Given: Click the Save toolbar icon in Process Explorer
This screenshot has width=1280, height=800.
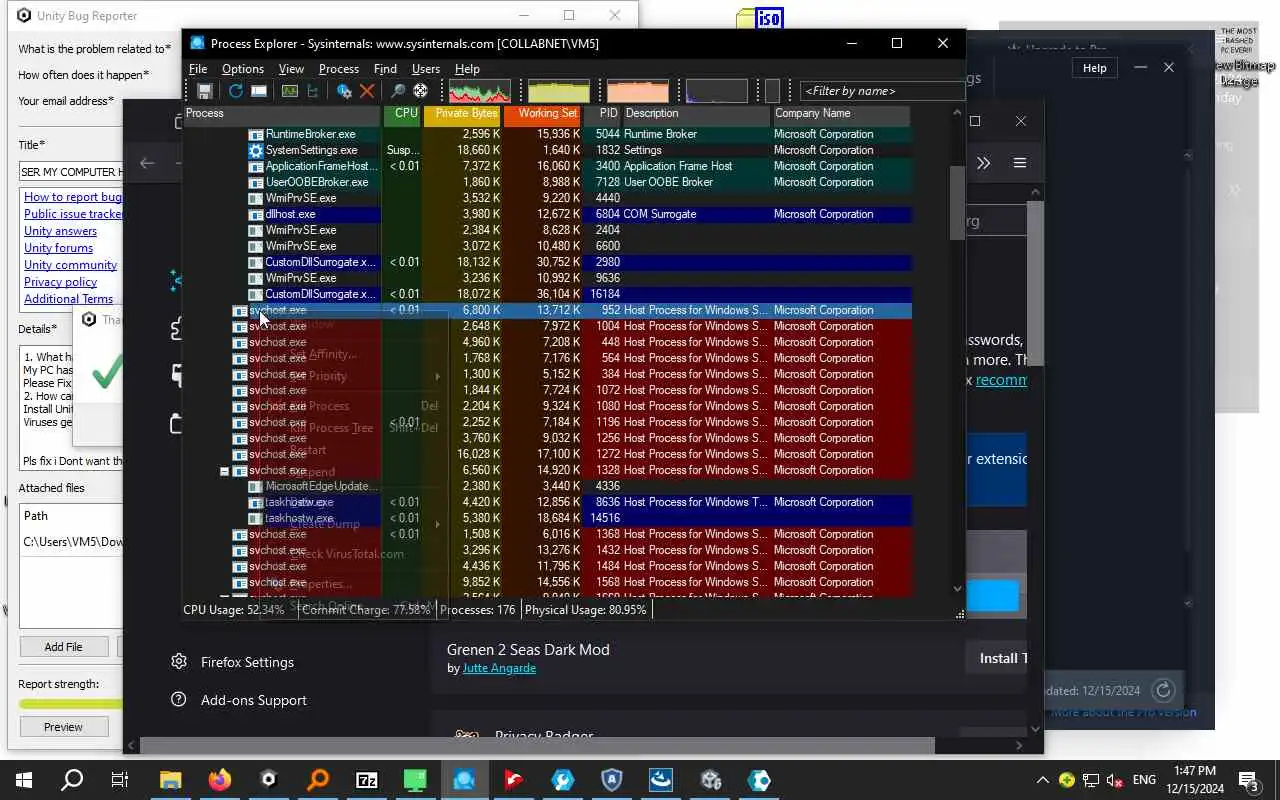Looking at the screenshot, I should pyautogui.click(x=205, y=91).
